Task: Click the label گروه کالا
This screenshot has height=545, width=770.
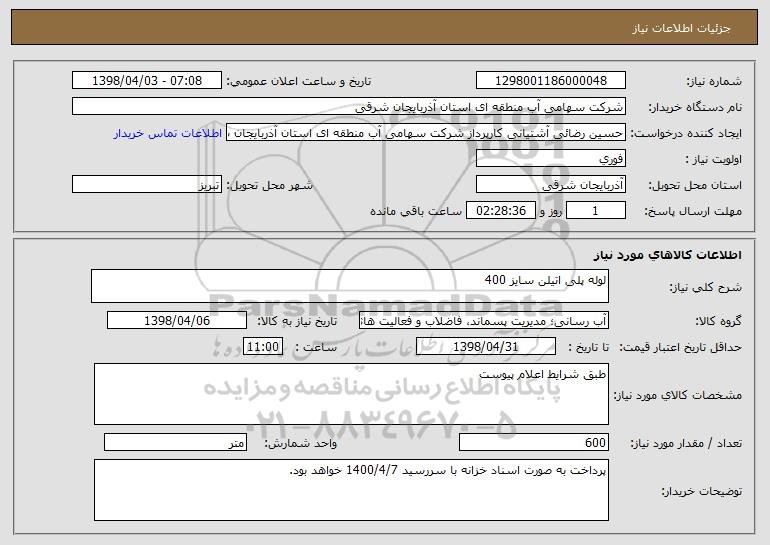Action: coord(719,321)
